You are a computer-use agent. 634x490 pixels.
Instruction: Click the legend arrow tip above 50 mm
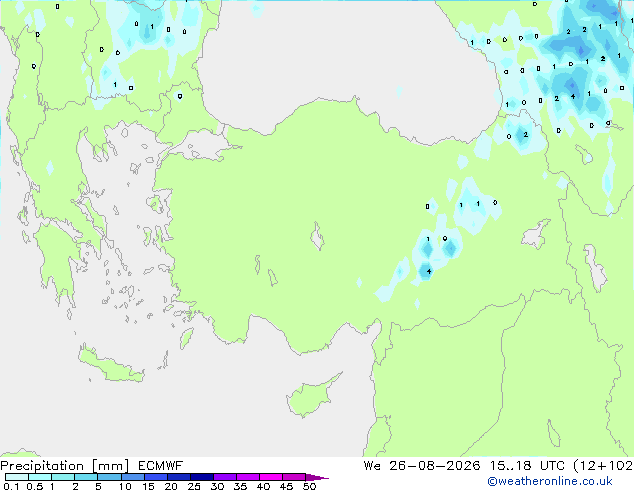pos(317,477)
